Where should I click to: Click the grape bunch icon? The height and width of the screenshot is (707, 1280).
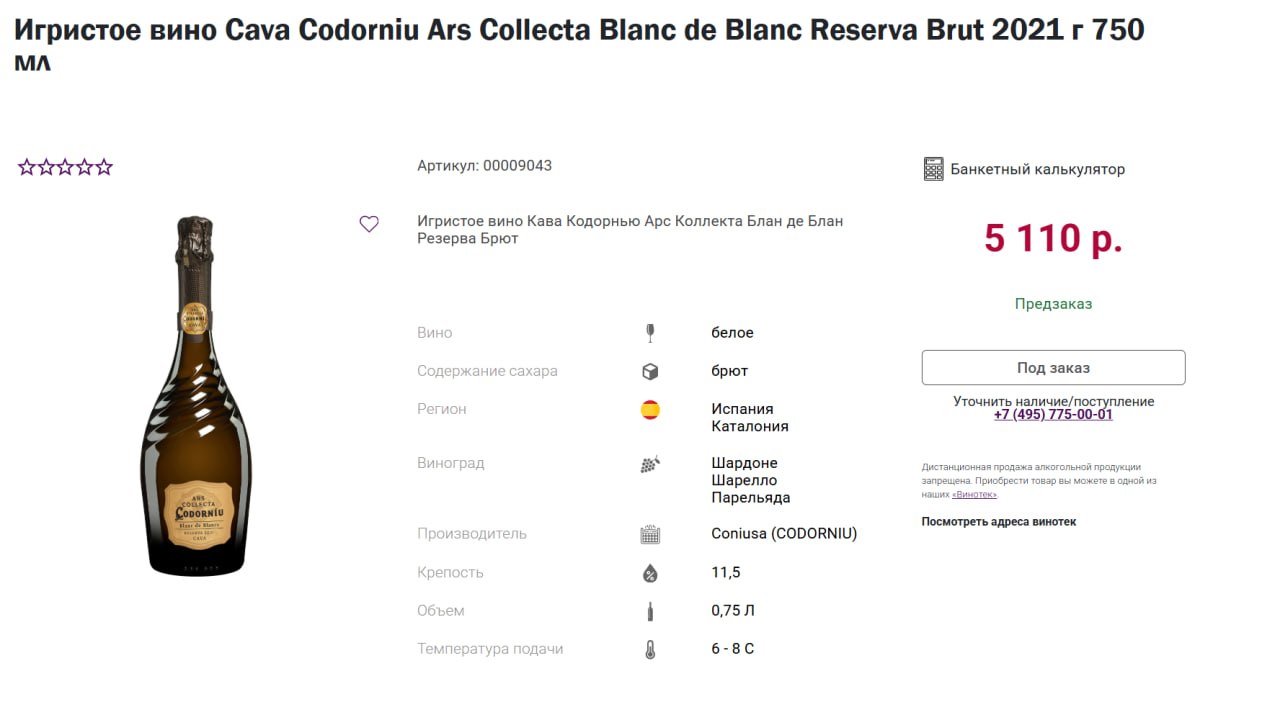[x=650, y=464]
